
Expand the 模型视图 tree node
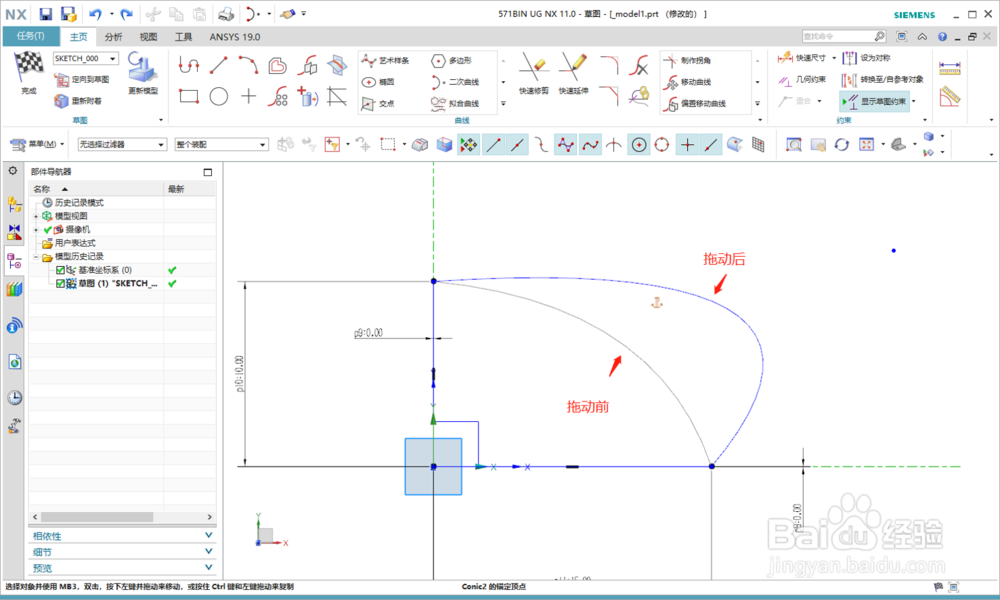click(36, 216)
